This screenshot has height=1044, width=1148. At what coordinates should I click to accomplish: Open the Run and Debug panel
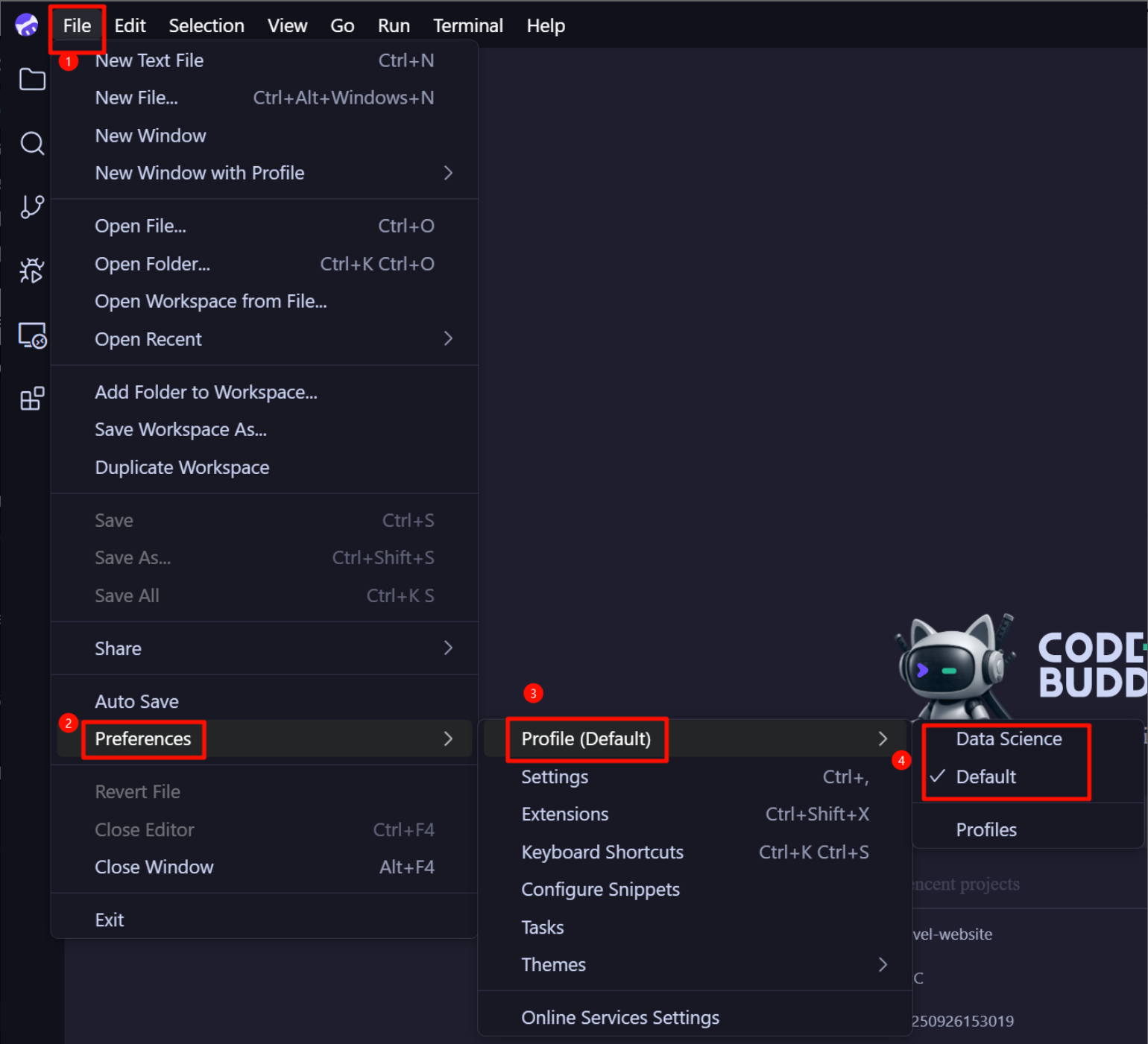[32, 271]
